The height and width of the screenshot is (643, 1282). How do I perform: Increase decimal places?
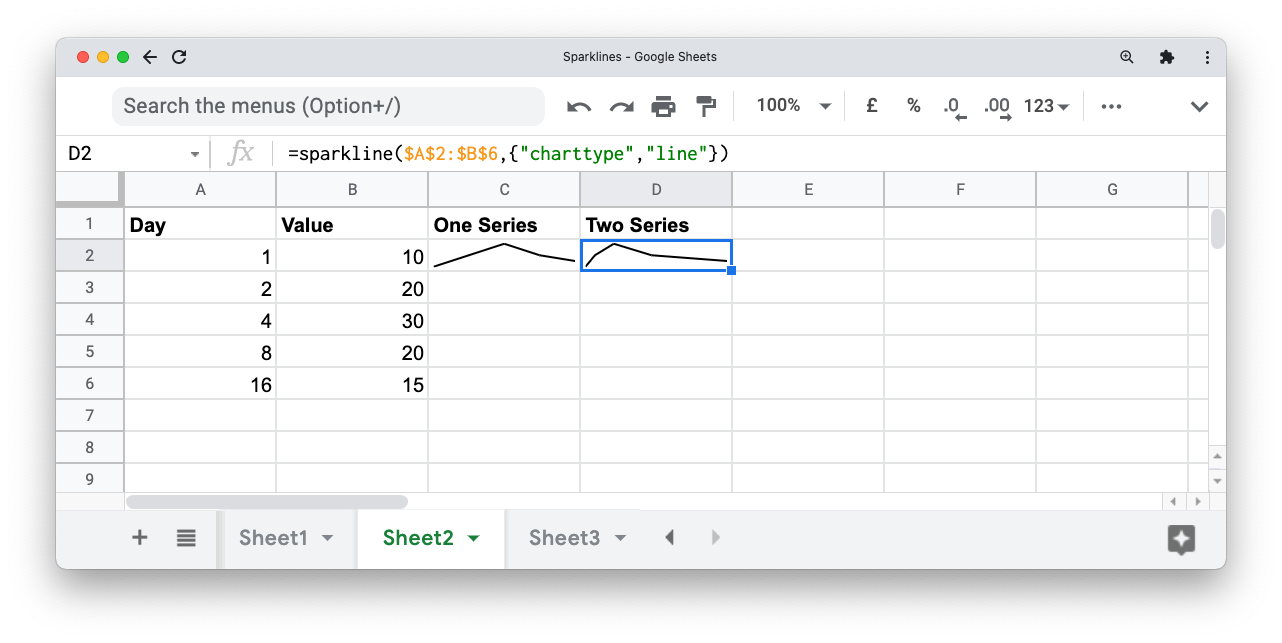pyautogui.click(x=996, y=105)
